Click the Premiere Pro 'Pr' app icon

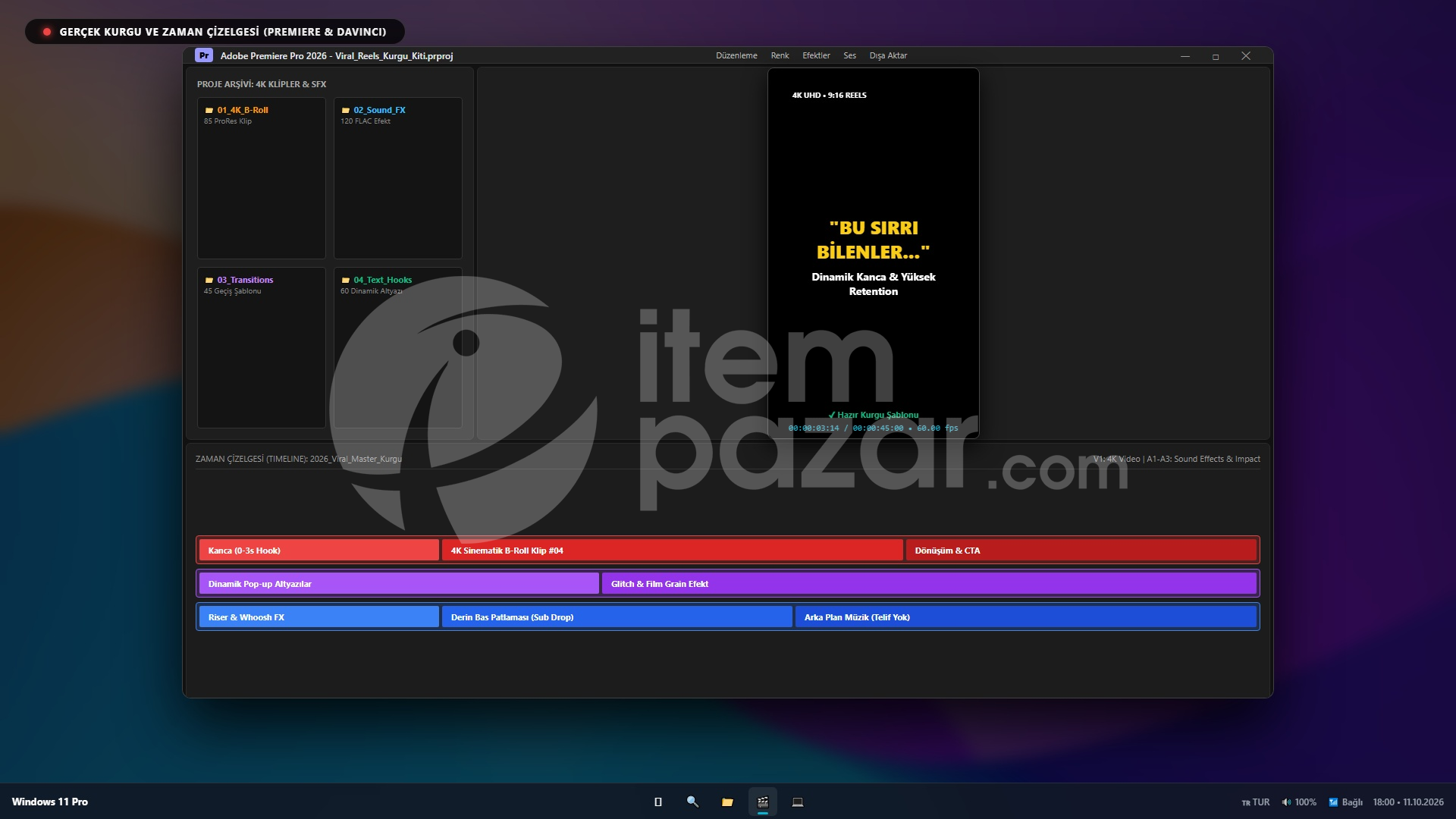pyautogui.click(x=203, y=55)
